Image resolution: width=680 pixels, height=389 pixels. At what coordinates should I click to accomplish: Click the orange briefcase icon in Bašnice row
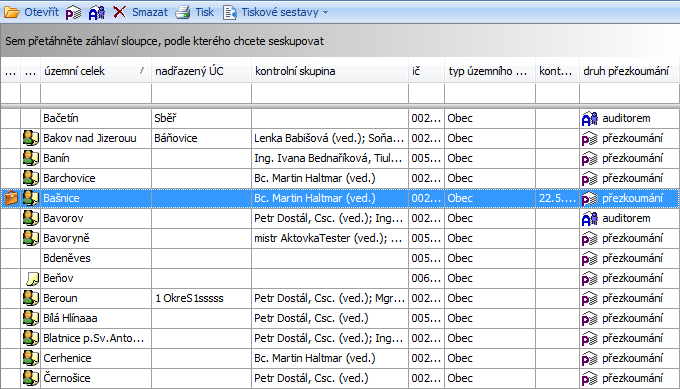click(11, 198)
